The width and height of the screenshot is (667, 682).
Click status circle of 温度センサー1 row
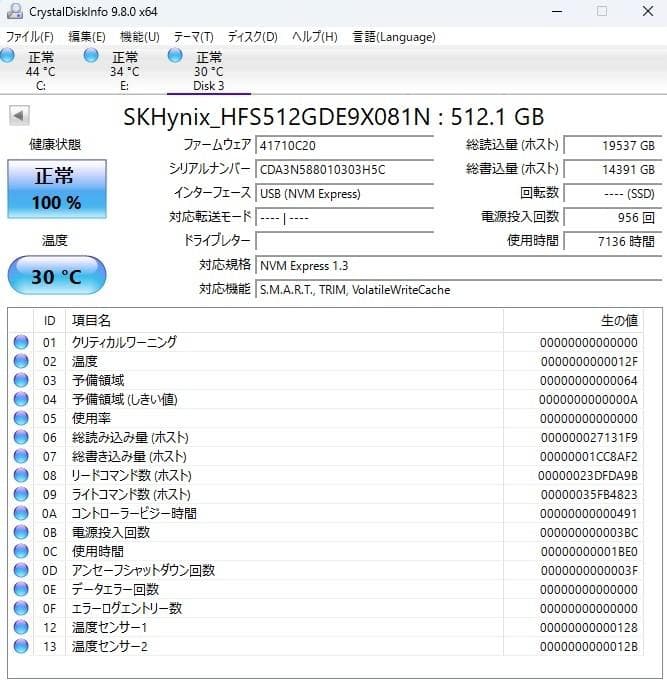coord(21,627)
